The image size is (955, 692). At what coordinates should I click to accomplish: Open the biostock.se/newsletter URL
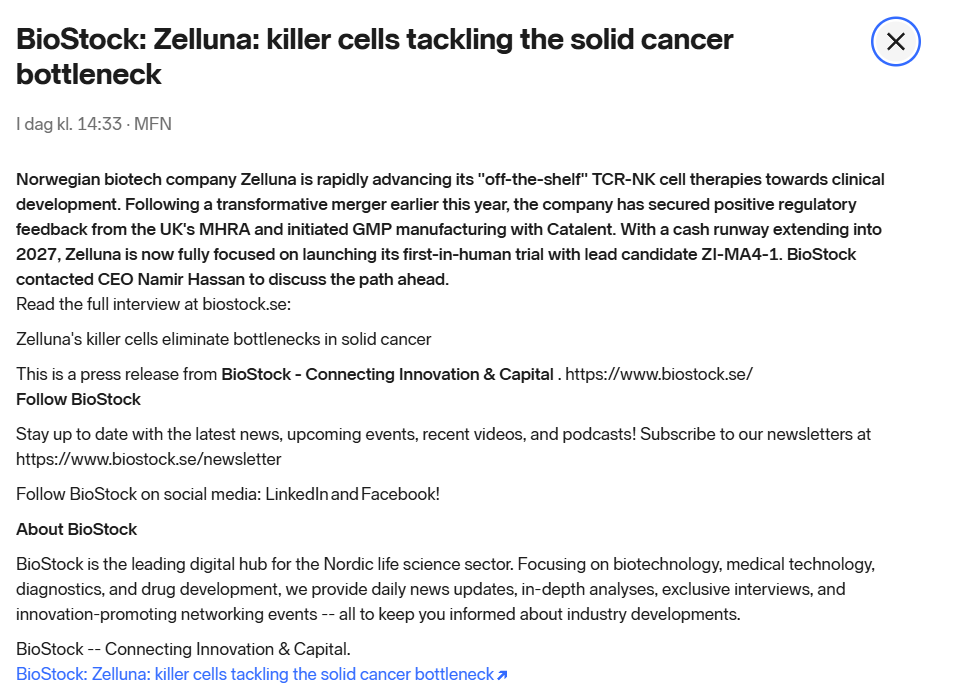click(148, 459)
